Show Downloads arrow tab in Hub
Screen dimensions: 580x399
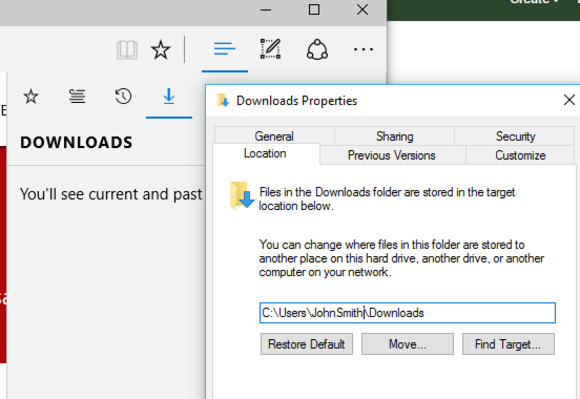pyautogui.click(x=169, y=97)
